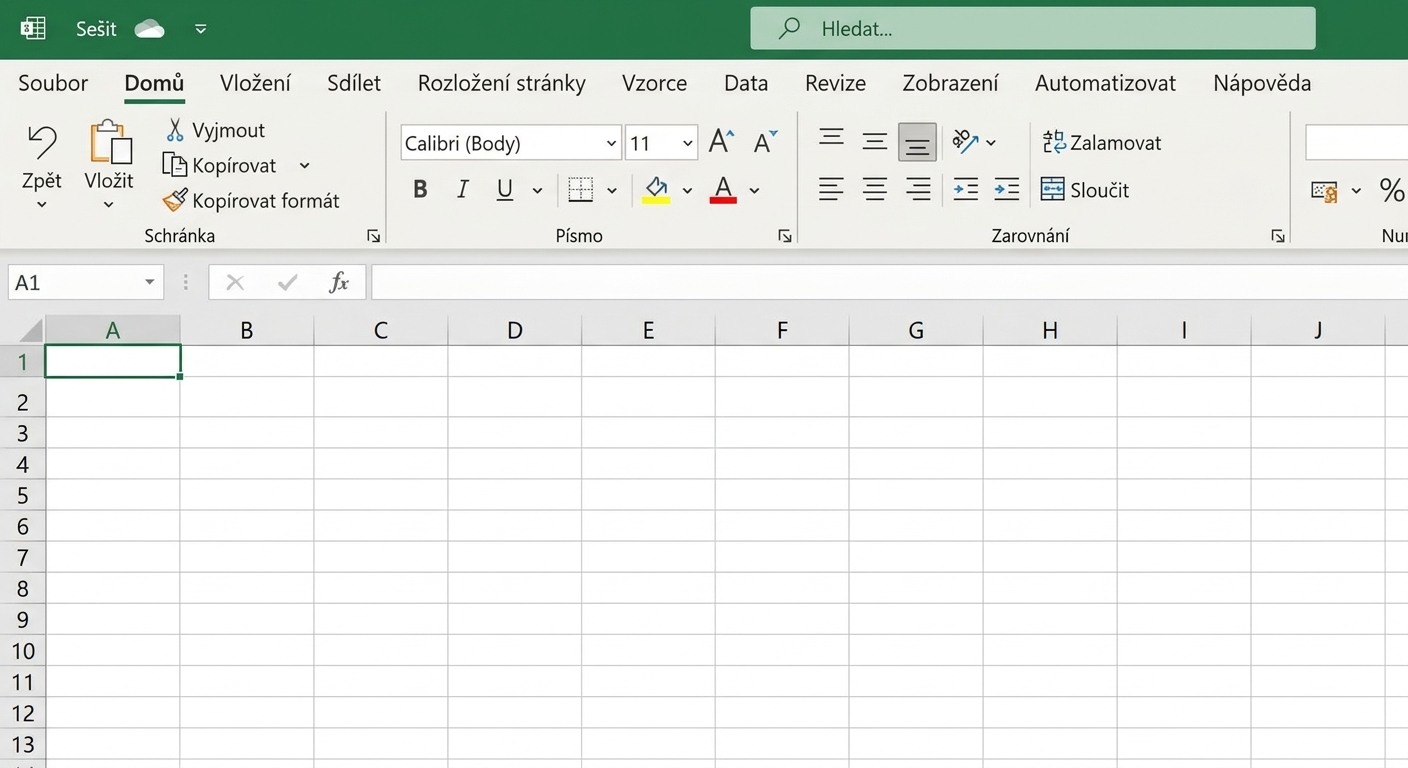Open the font size 11 dropdown
The image size is (1408, 768).
[687, 144]
